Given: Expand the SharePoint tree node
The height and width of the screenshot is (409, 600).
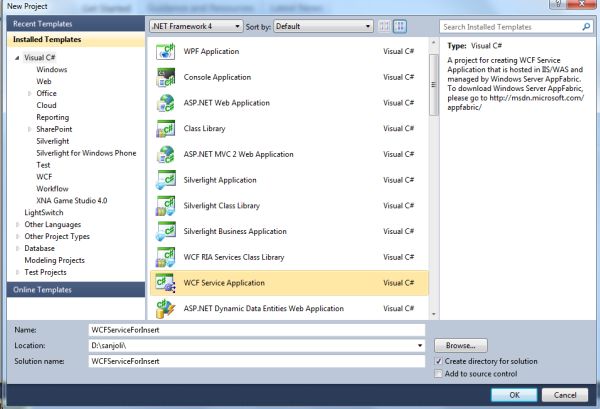Looking at the screenshot, I should point(29,129).
